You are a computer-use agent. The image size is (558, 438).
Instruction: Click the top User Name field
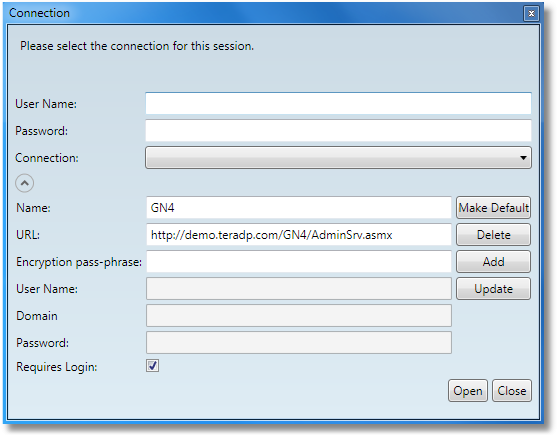(338, 104)
